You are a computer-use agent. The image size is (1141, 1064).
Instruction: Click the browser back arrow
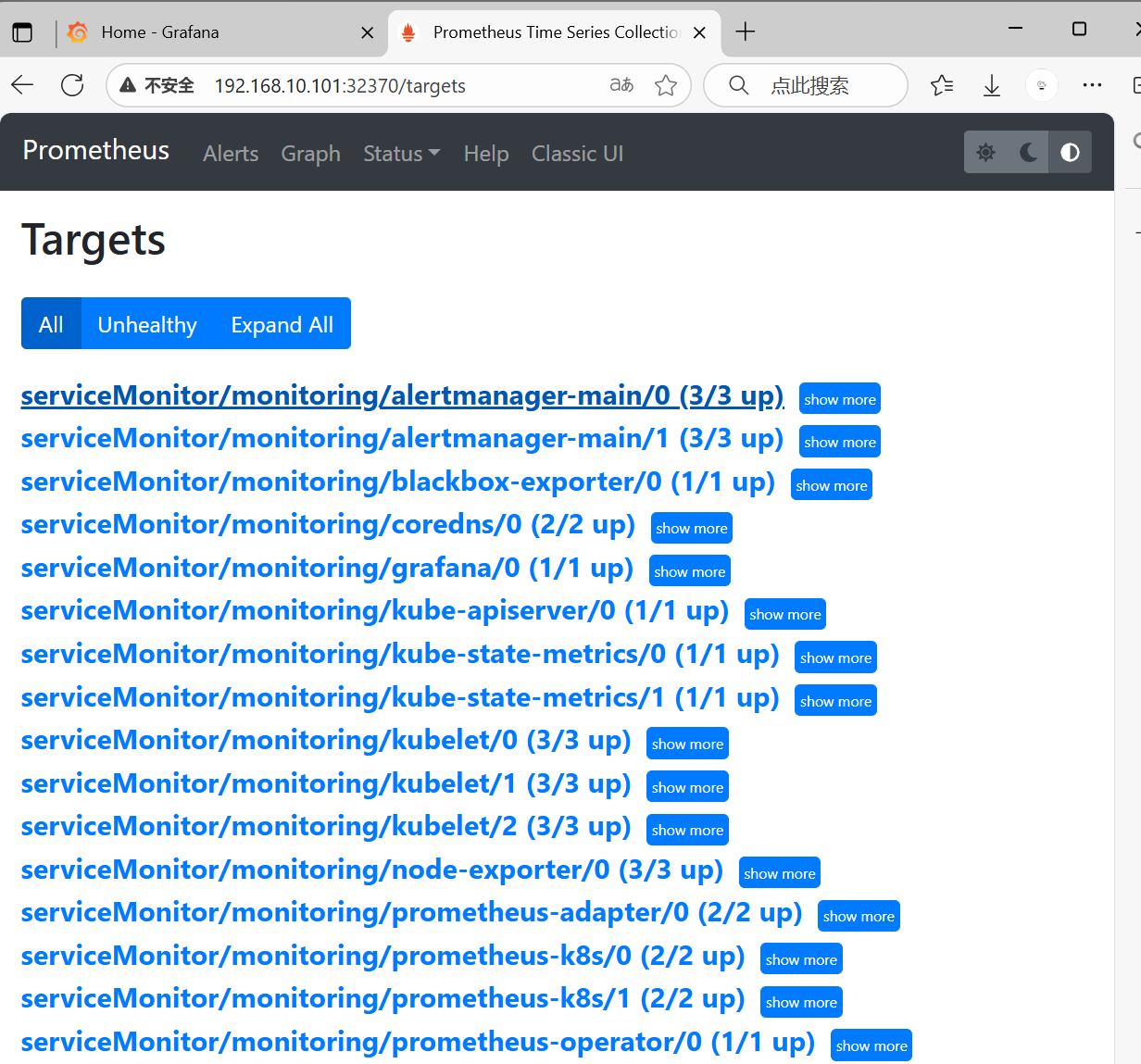coord(22,85)
